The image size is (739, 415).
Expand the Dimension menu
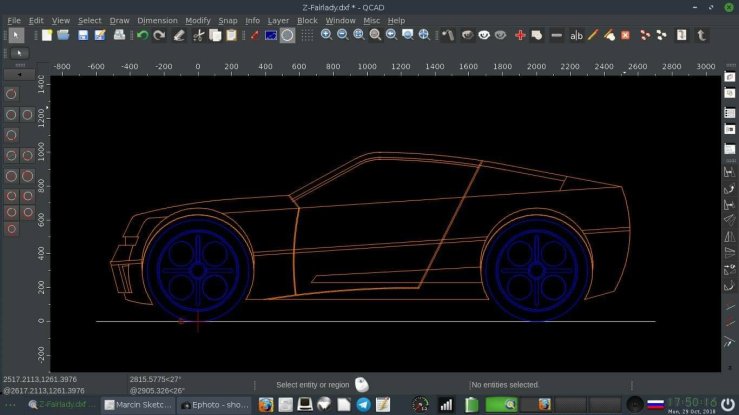click(x=157, y=20)
